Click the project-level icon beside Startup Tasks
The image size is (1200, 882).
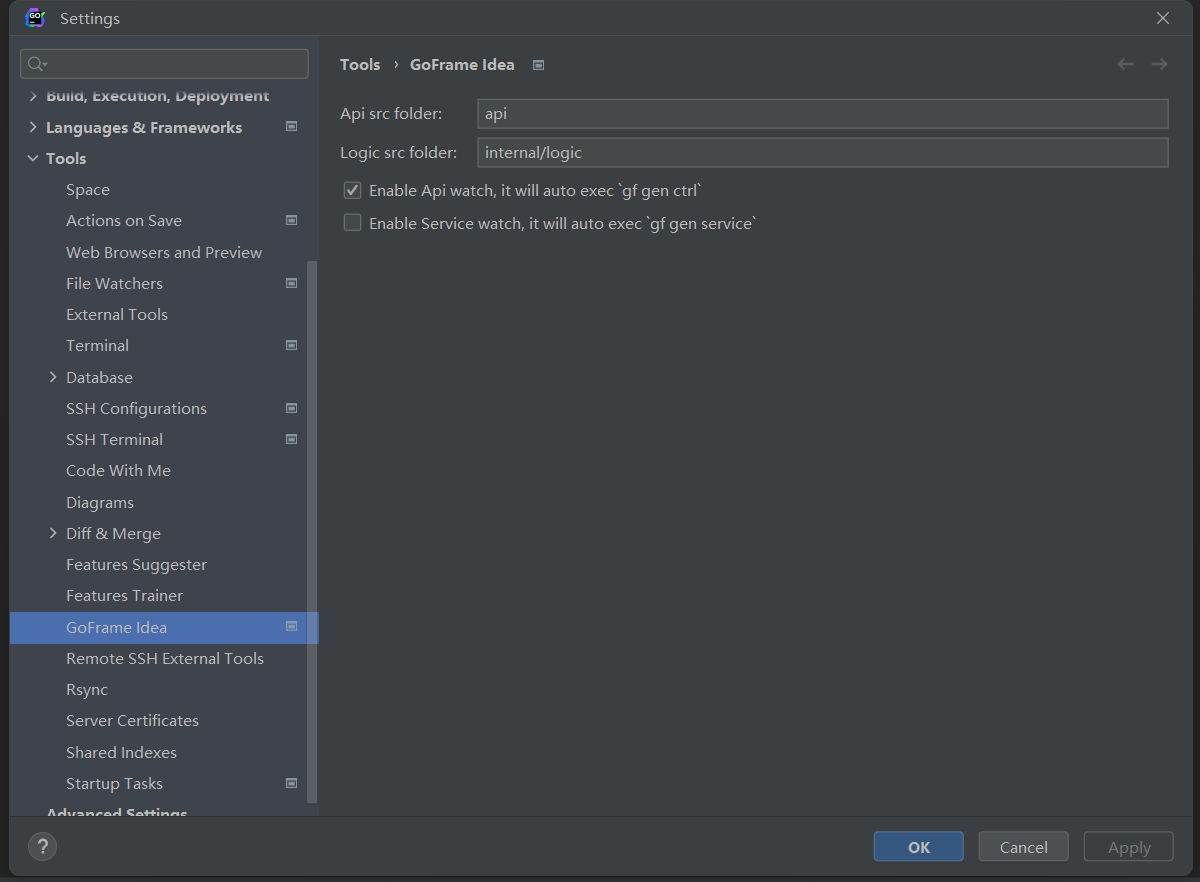click(x=292, y=783)
